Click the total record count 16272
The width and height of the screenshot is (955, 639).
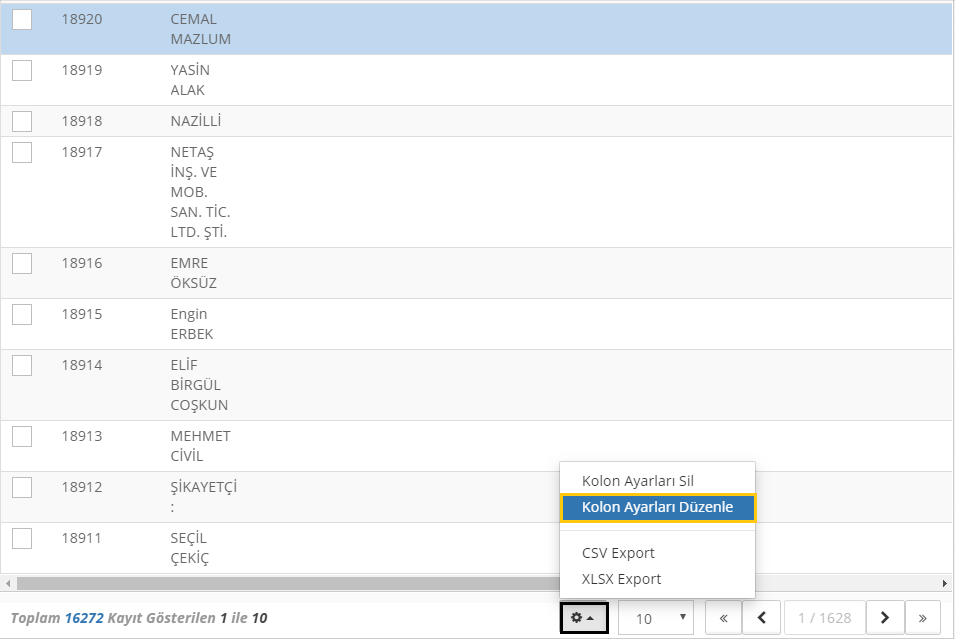click(x=84, y=618)
